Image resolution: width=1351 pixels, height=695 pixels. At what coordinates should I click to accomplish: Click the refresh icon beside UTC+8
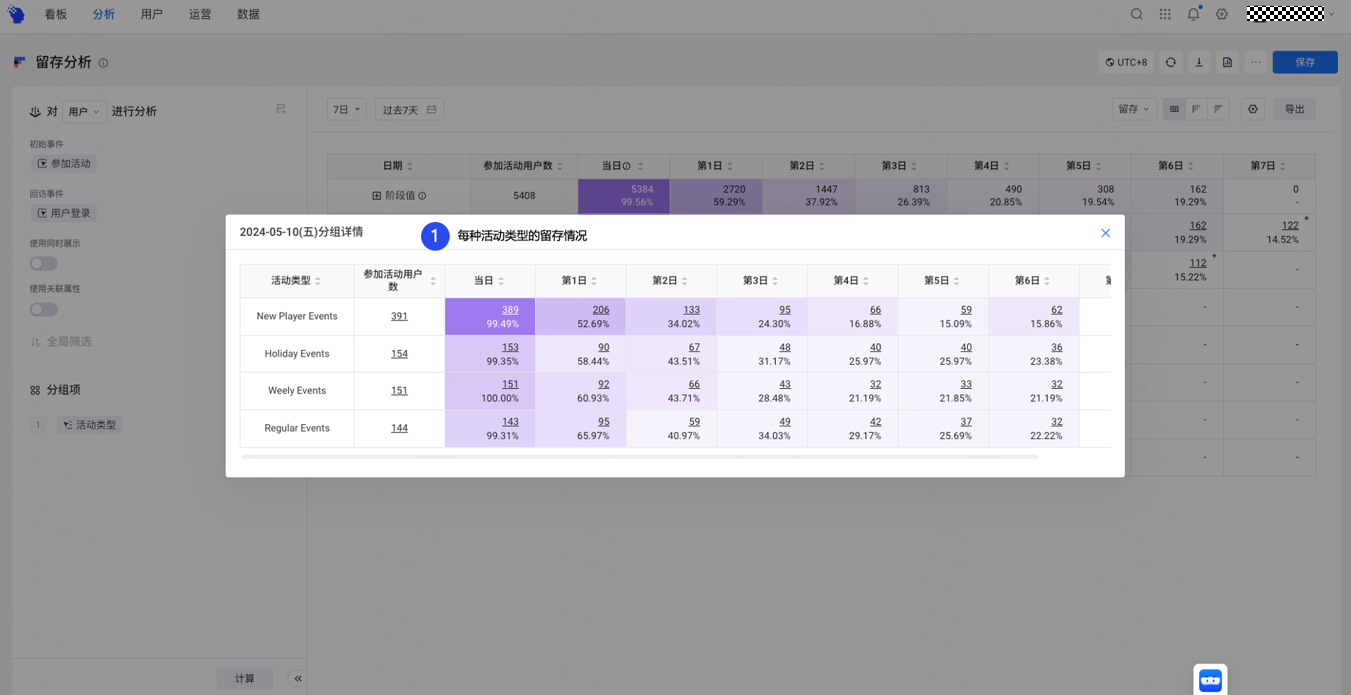click(1171, 62)
